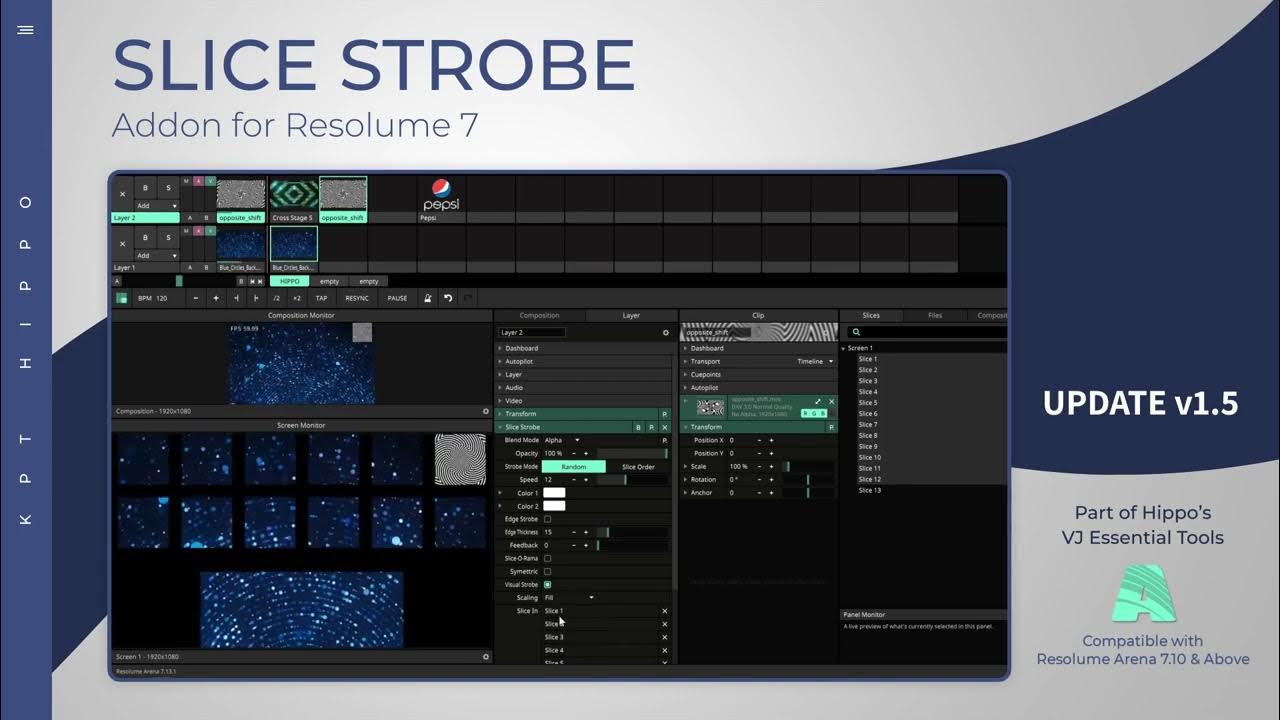Click clip Transform preset P button
Image resolution: width=1280 pixels, height=720 pixels.
[x=831, y=427]
